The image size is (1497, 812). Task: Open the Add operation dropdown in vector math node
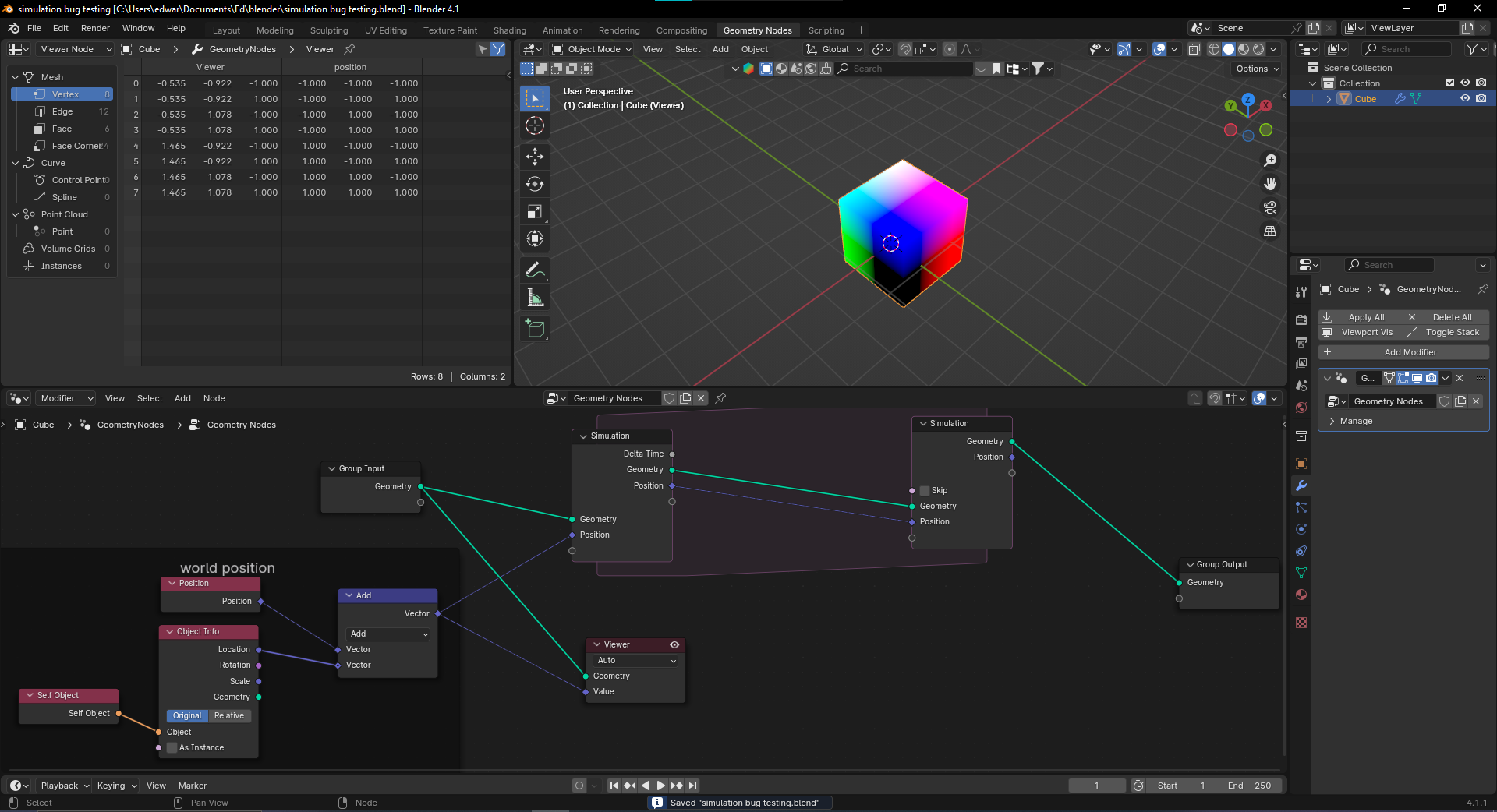click(x=388, y=634)
